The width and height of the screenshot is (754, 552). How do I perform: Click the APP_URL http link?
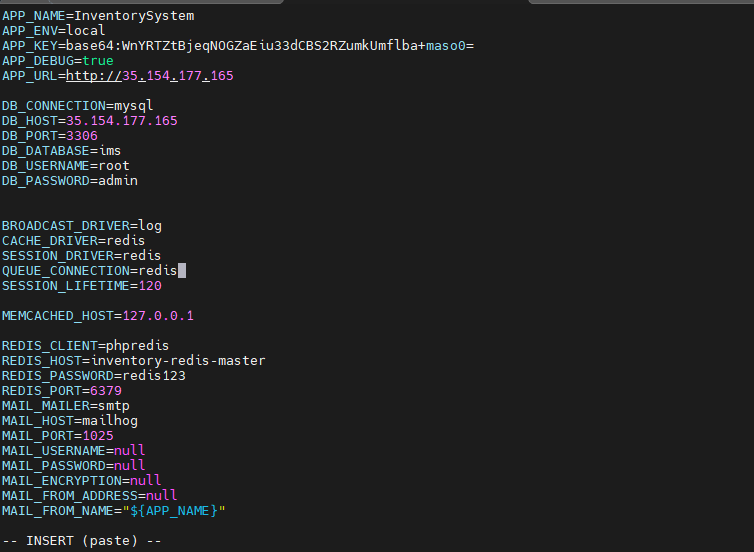coord(150,76)
